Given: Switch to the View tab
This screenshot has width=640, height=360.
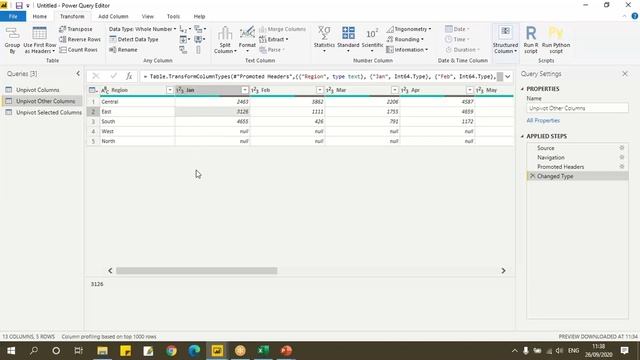Looking at the screenshot, I should coord(147,16).
